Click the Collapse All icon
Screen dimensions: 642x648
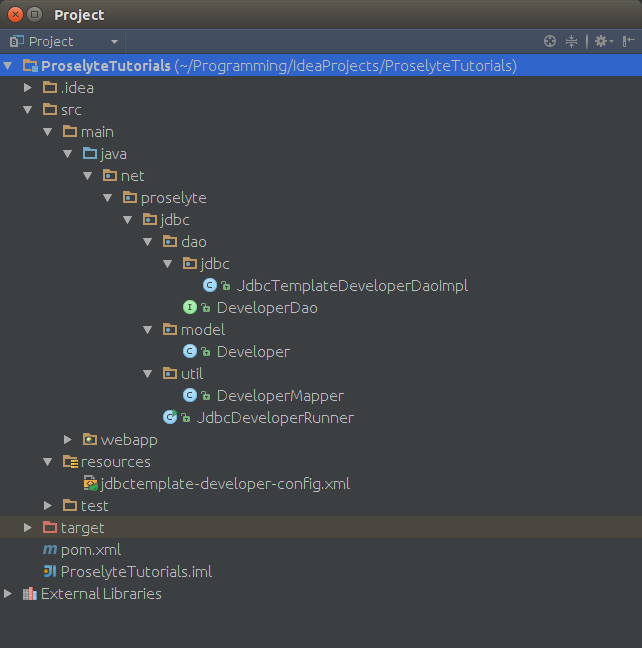coord(571,41)
